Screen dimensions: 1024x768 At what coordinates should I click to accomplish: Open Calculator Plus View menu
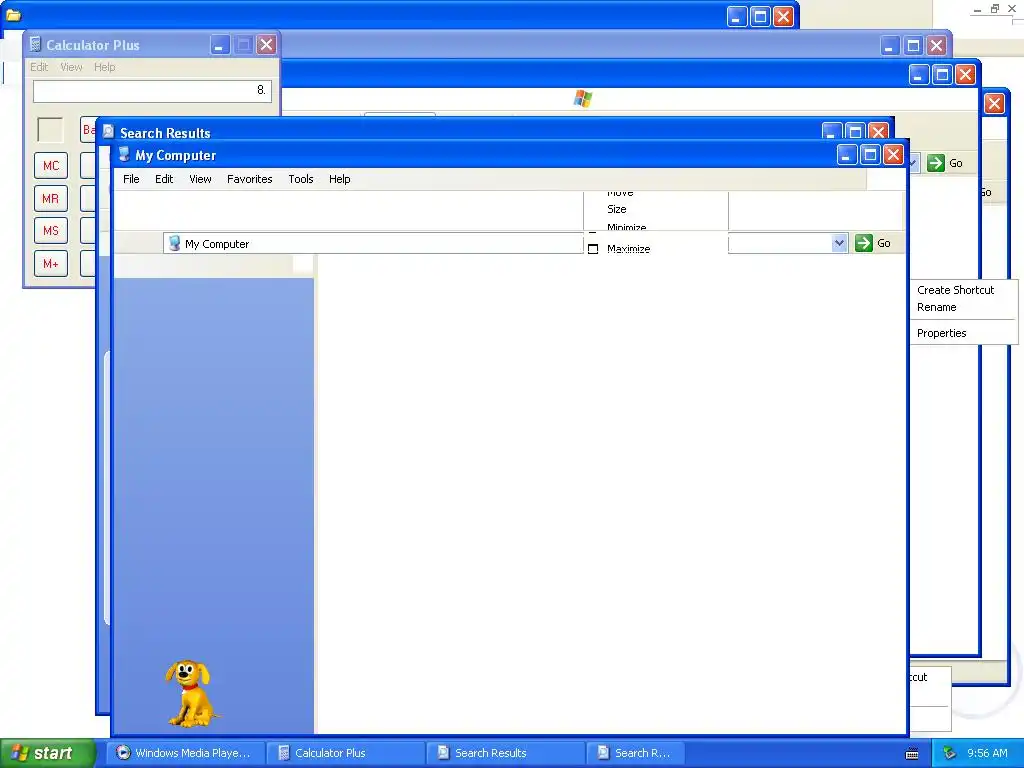pyautogui.click(x=71, y=67)
